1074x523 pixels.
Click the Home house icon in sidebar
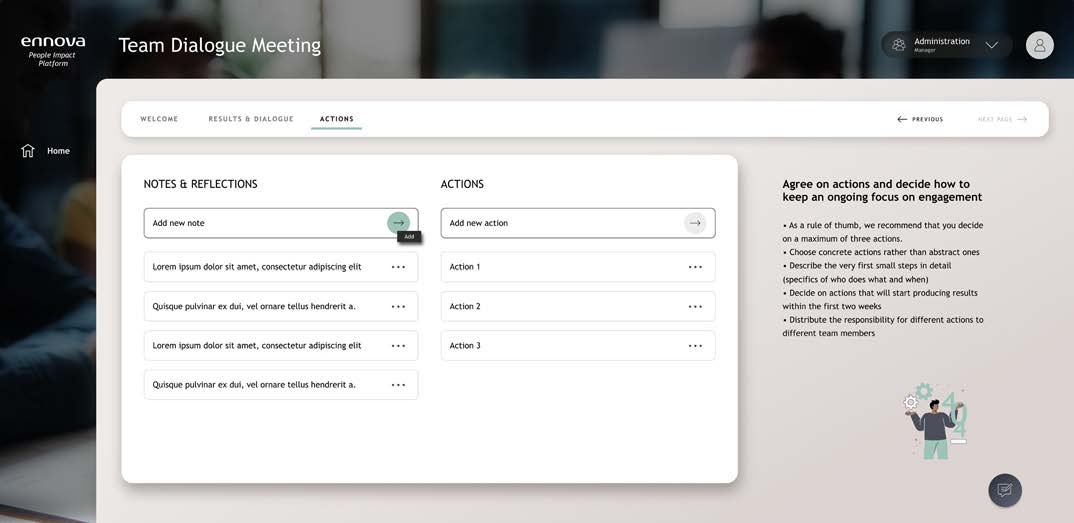coord(28,151)
